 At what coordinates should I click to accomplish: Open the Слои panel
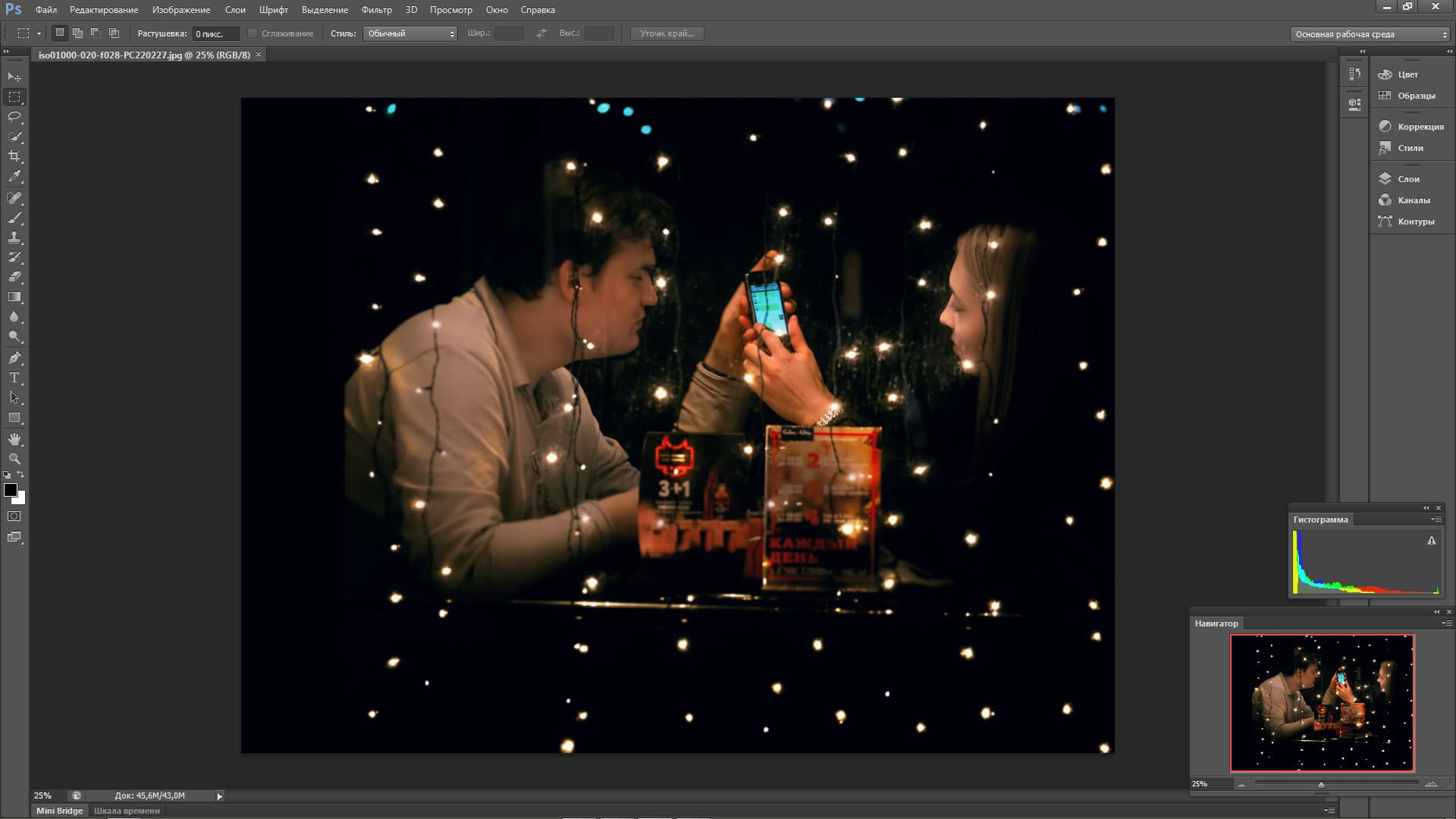pos(1408,179)
